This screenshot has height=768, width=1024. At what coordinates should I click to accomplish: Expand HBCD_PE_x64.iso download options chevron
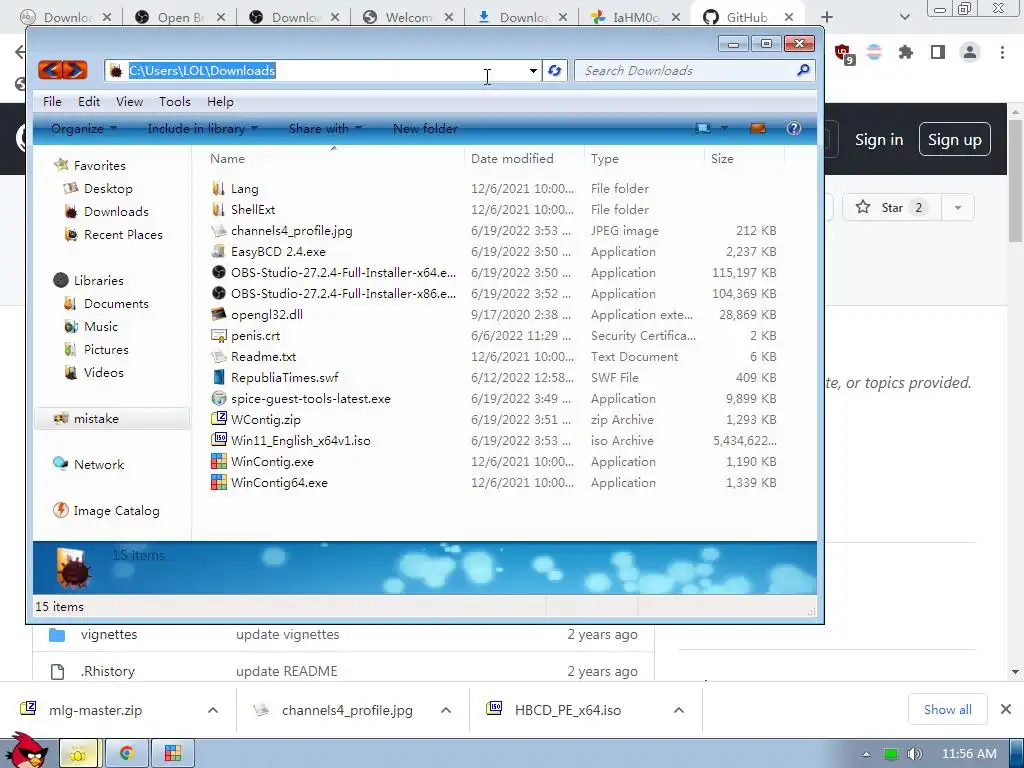point(679,710)
